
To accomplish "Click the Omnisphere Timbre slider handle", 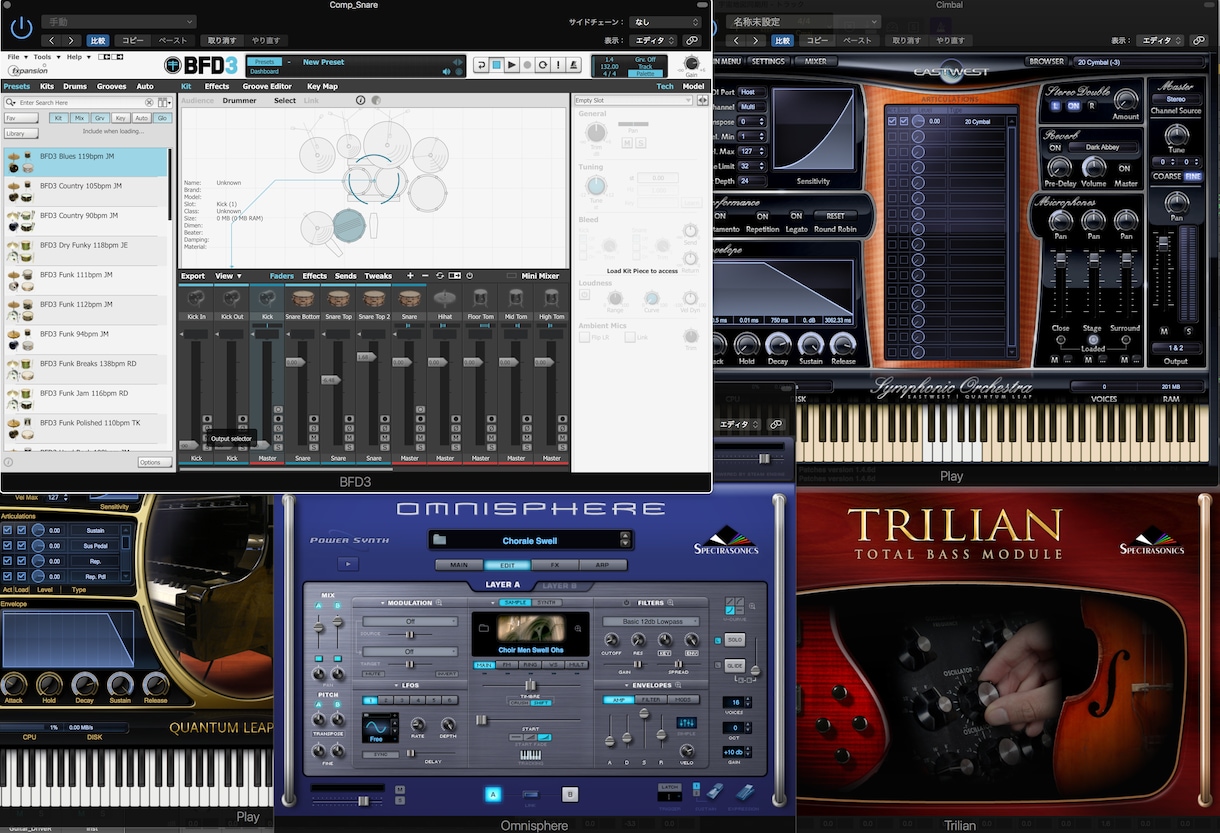I will pos(530,684).
